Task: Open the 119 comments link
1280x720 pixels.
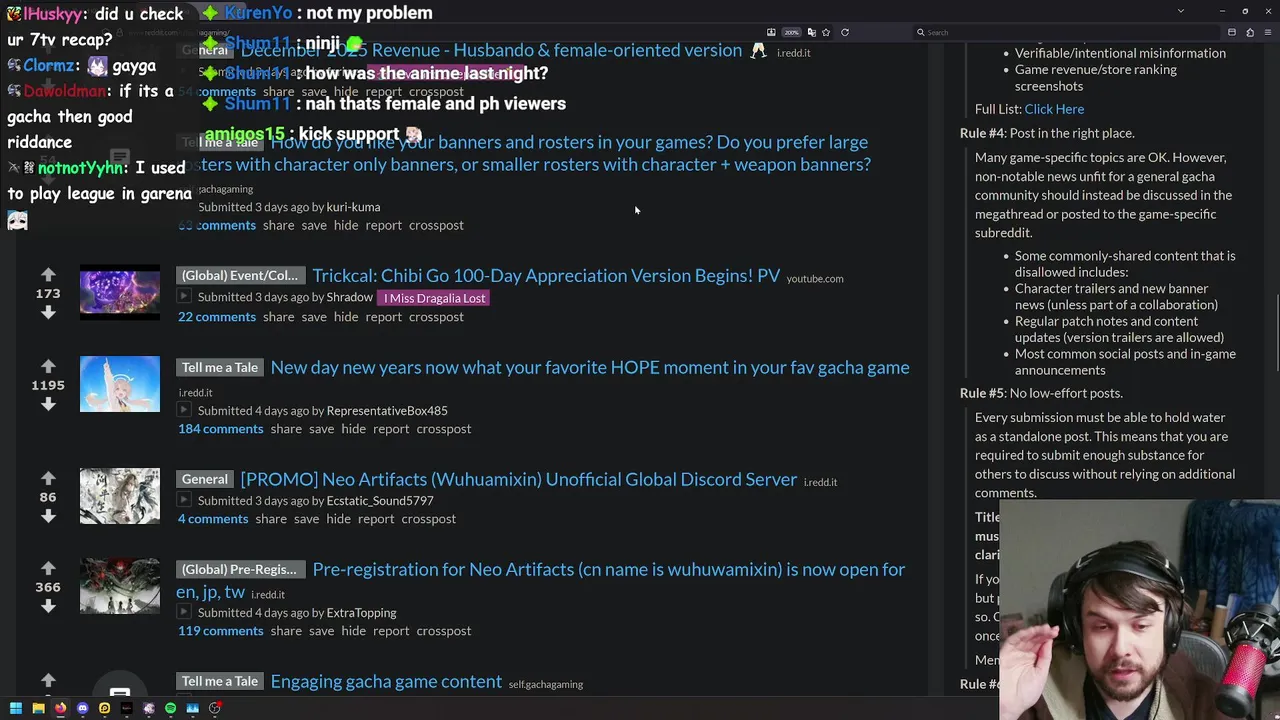Action: click(x=221, y=631)
